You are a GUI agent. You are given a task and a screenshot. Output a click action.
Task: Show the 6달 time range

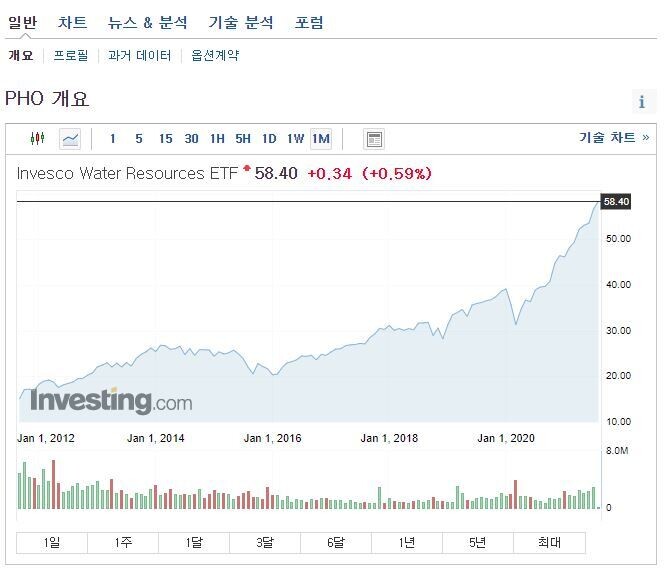[x=335, y=543]
